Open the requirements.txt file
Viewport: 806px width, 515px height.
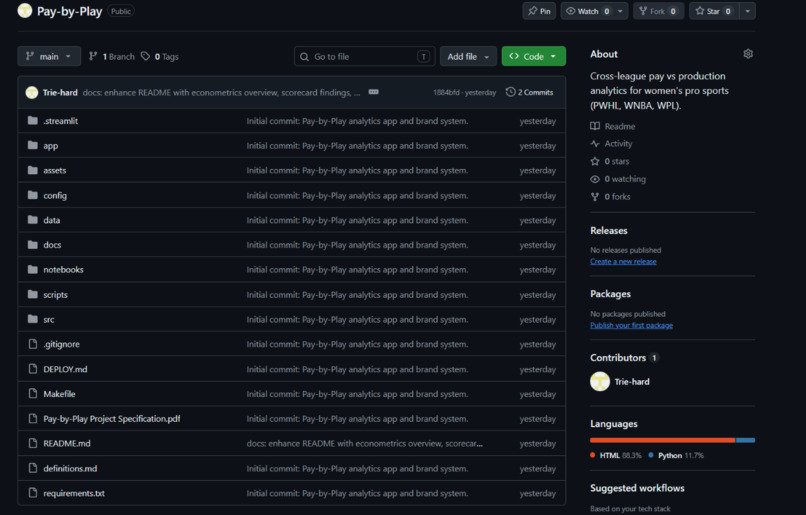(74, 493)
